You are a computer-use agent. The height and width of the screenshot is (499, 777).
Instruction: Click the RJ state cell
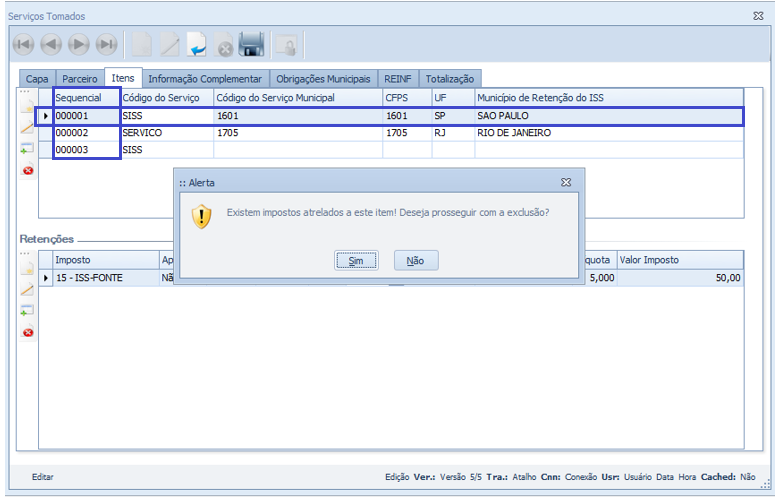pyautogui.click(x=453, y=133)
